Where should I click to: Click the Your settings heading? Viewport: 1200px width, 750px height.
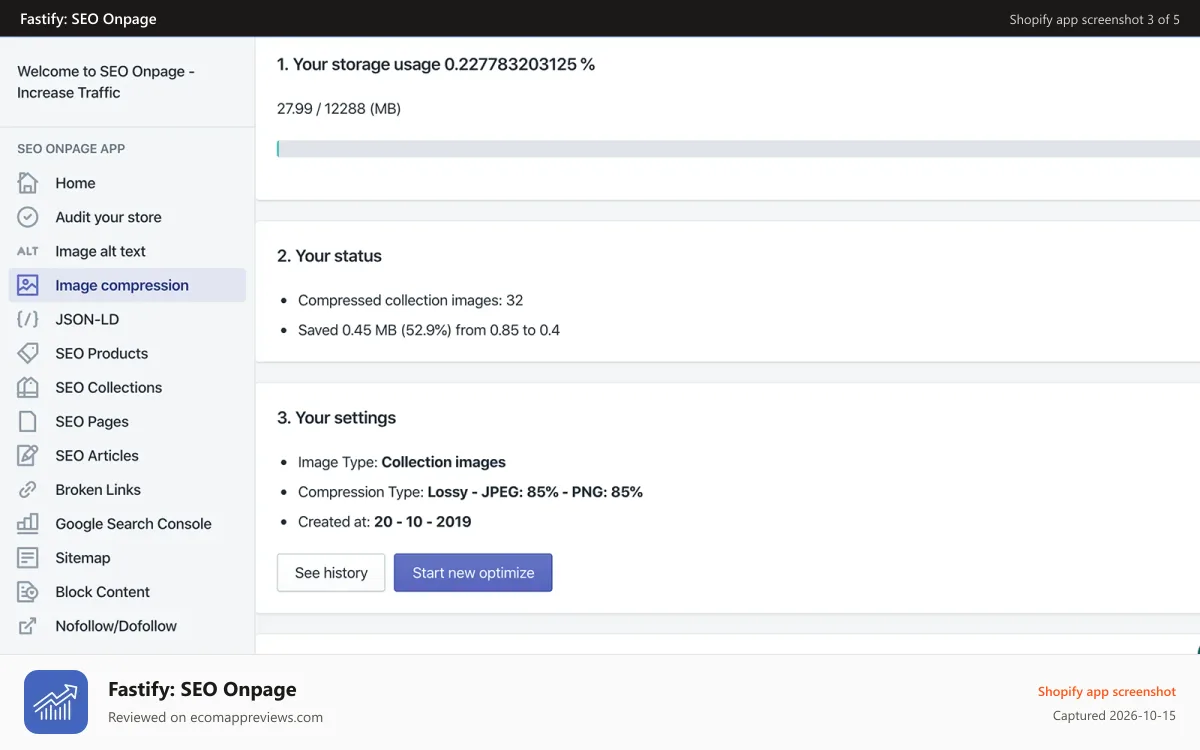tap(336, 418)
